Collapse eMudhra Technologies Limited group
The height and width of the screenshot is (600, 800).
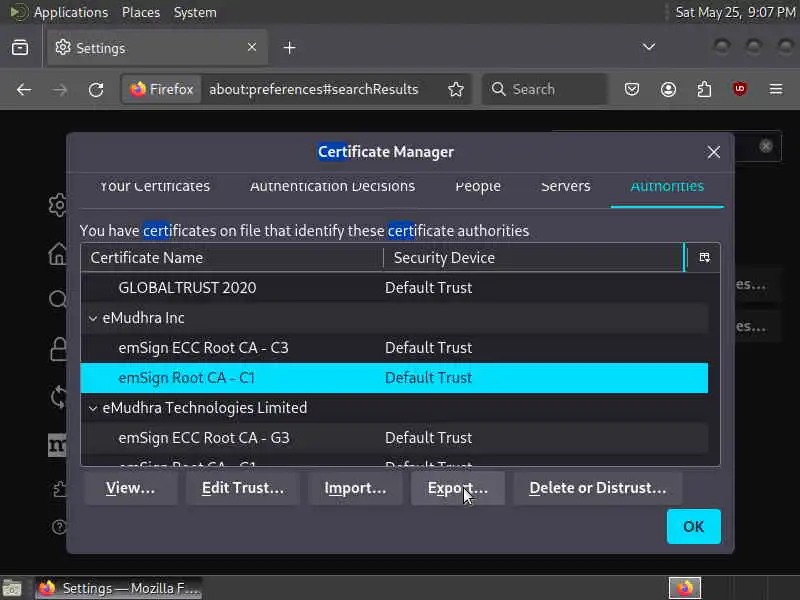(x=93, y=408)
